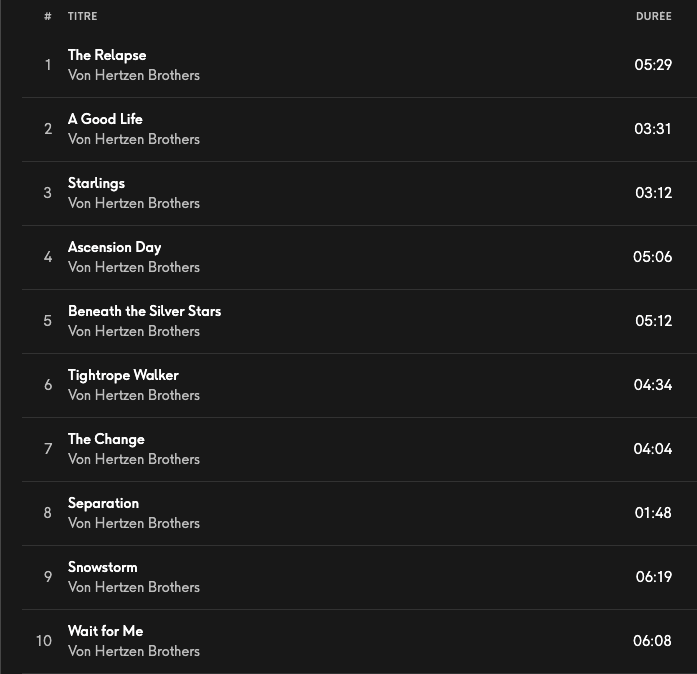Play the track The Relapse

point(107,55)
